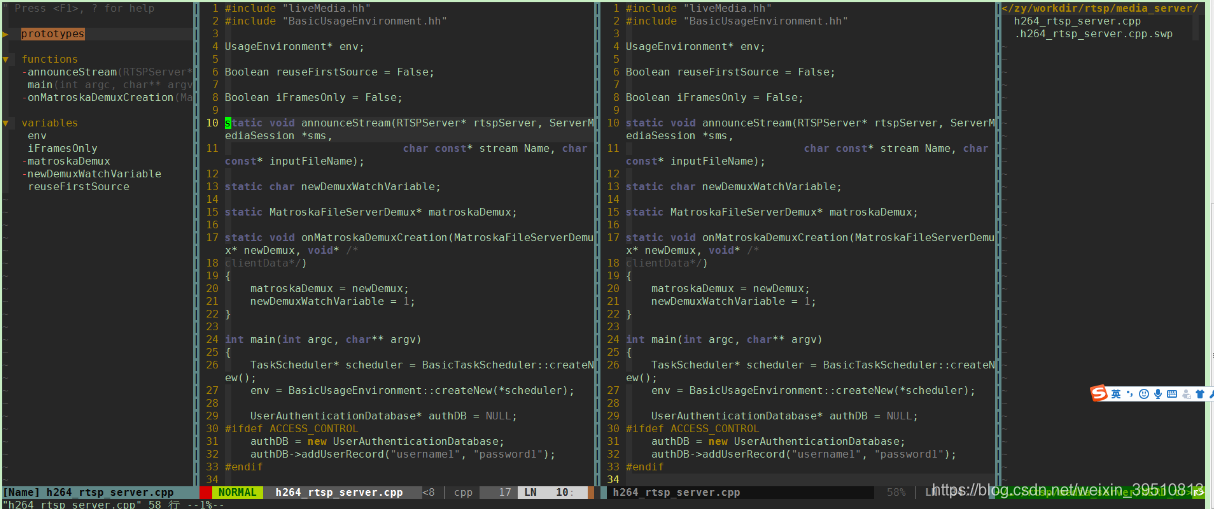The height and width of the screenshot is (509, 1214).
Task: Click reuseFirstSource declaration in left pane
Action: pyautogui.click(x=329, y=72)
